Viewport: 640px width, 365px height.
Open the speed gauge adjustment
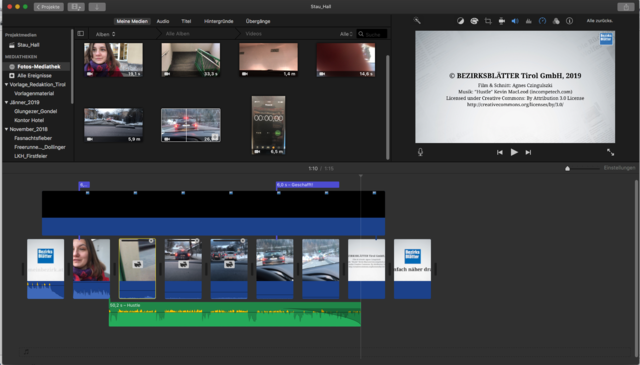[542, 21]
